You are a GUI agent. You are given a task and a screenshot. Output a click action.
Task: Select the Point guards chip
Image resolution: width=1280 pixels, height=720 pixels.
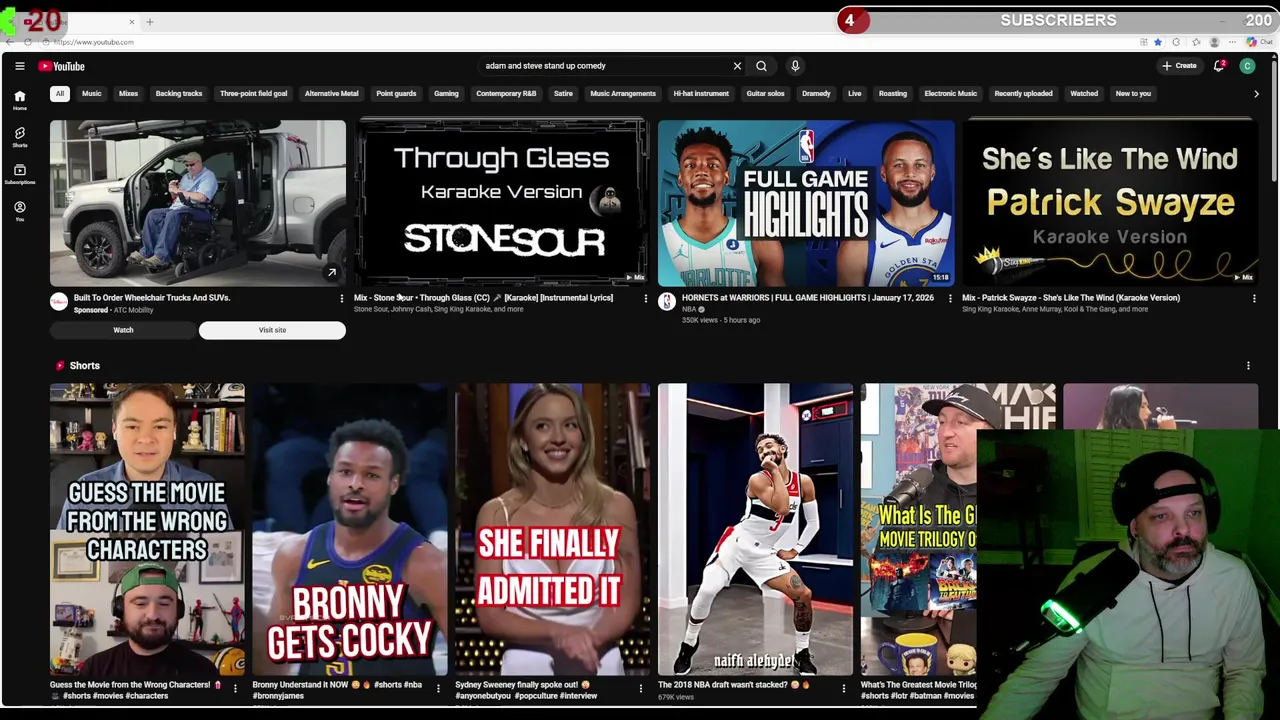pyautogui.click(x=396, y=94)
